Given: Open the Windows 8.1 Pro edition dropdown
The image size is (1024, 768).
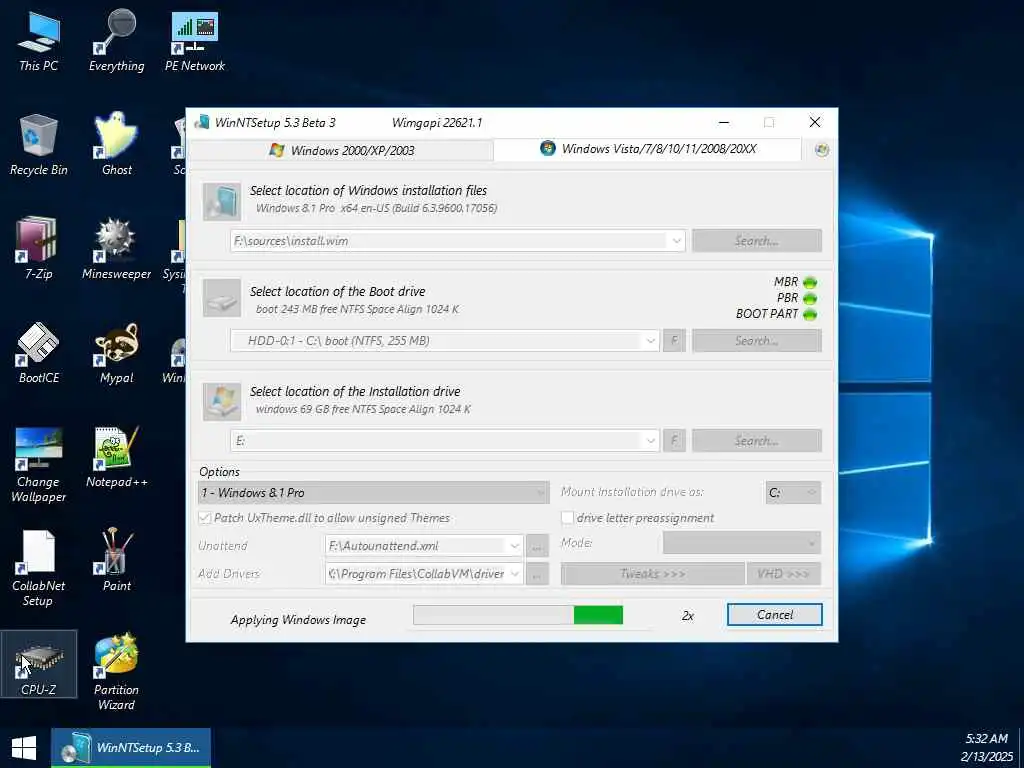Looking at the screenshot, I should 373,492.
